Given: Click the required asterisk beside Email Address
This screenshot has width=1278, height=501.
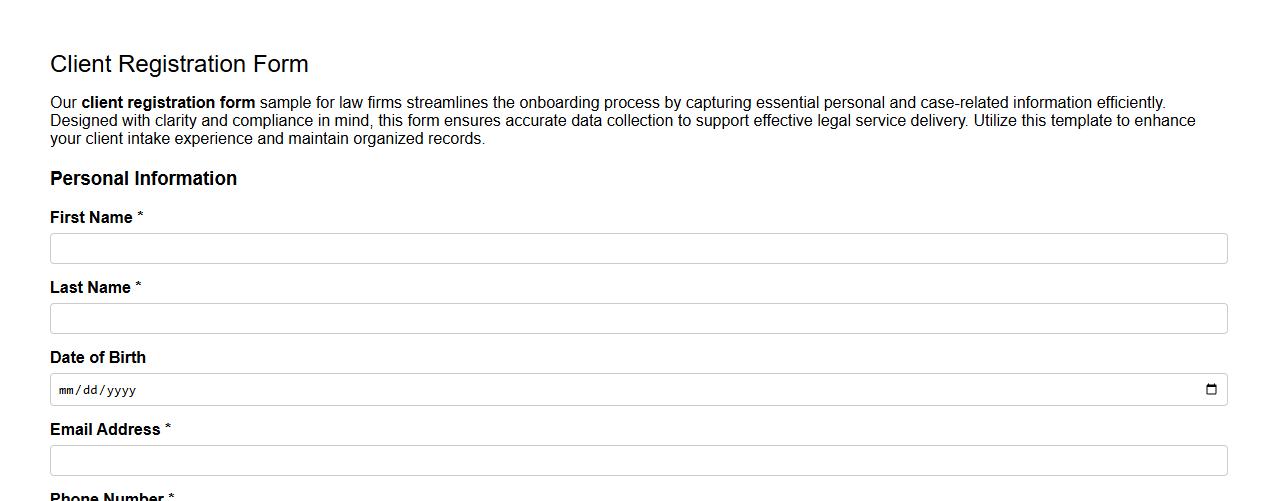Looking at the screenshot, I should pyautogui.click(x=168, y=429).
